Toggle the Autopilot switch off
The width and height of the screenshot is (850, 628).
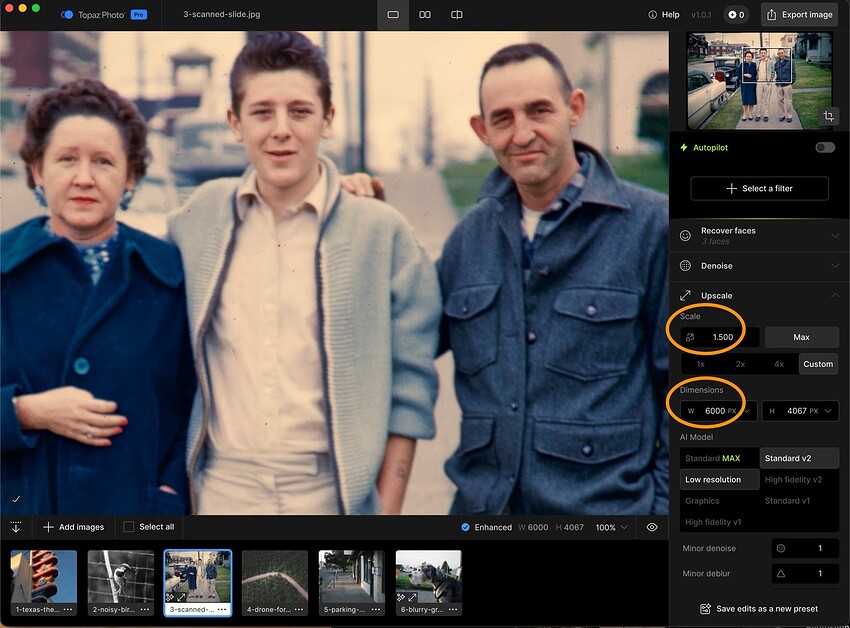click(x=824, y=147)
